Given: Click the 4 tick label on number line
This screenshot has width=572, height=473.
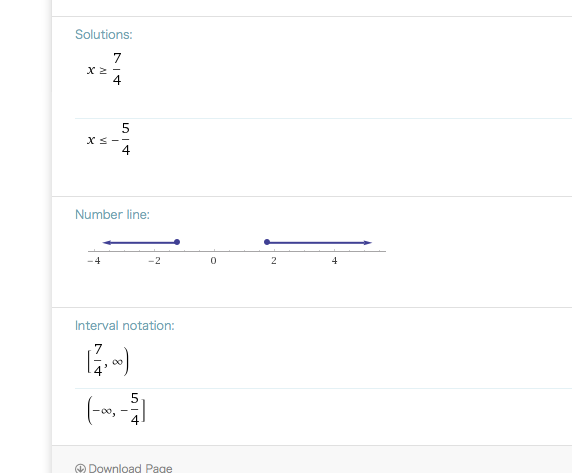Looking at the screenshot, I should tap(335, 261).
